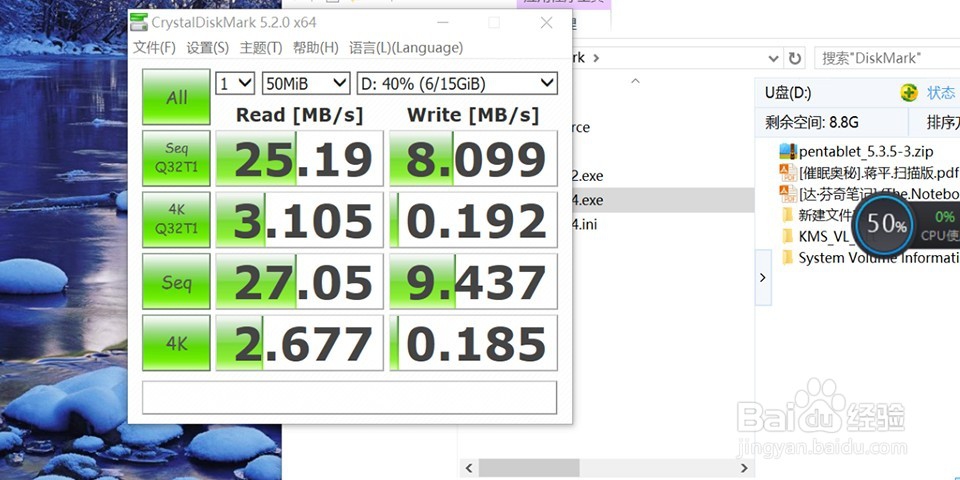The width and height of the screenshot is (960, 480).
Task: Open the test count dropdown showing 1
Action: pos(235,83)
